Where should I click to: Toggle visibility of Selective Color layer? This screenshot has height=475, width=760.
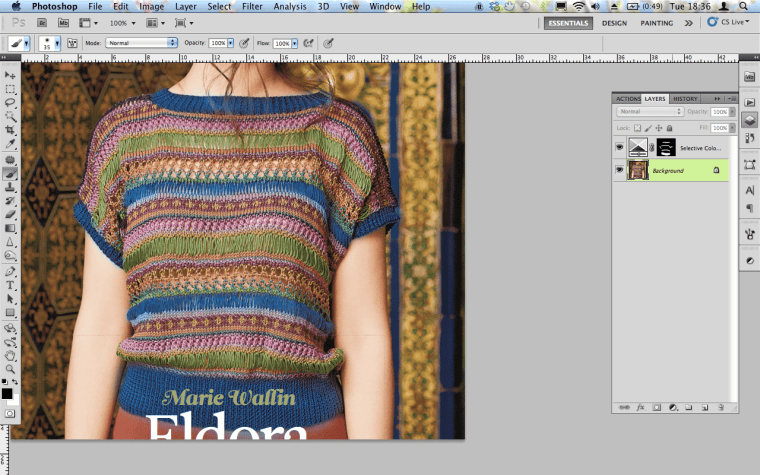(x=620, y=148)
